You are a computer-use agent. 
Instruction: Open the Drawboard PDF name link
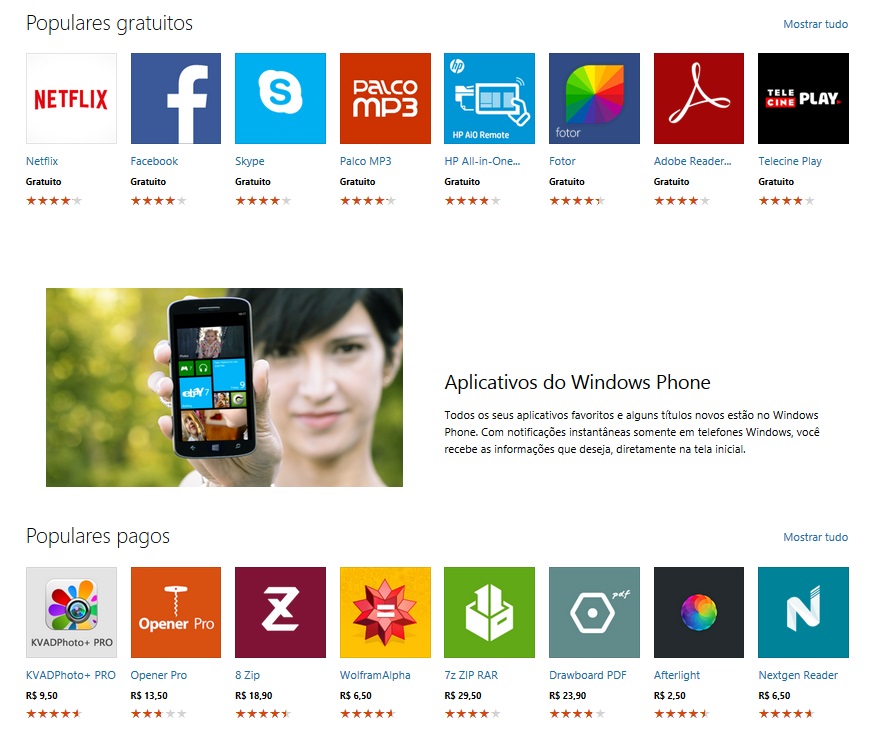[588, 675]
